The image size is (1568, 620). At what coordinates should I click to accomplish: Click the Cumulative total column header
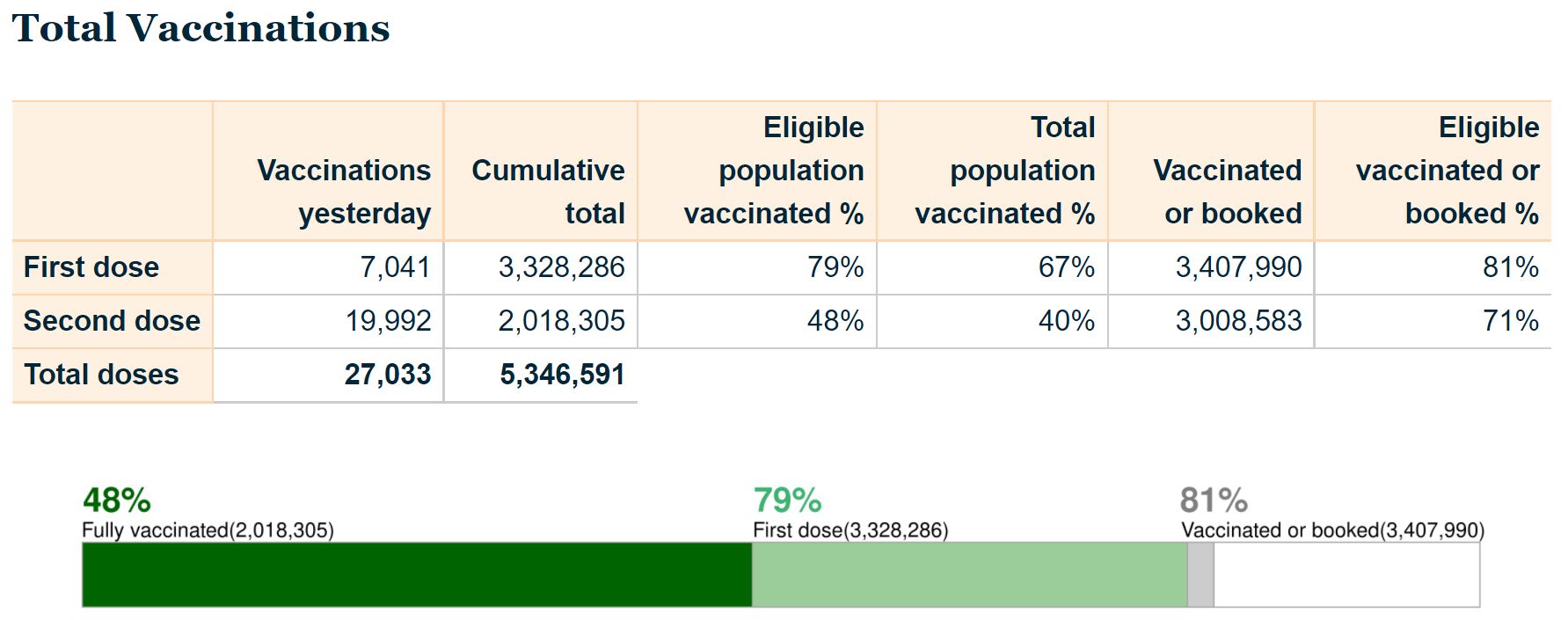(548, 192)
